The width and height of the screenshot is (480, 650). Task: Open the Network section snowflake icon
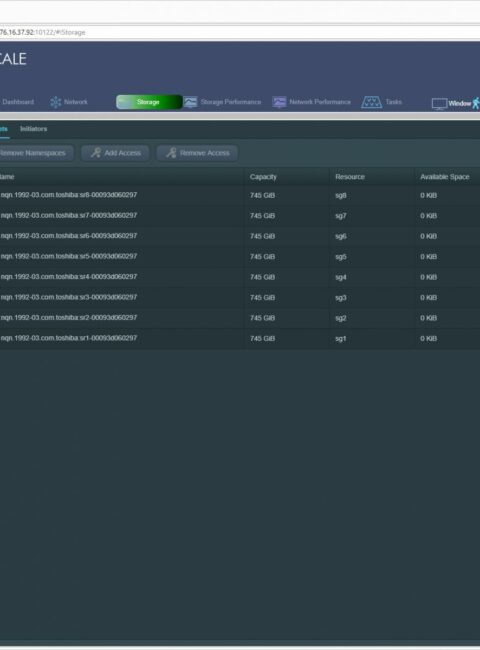click(56, 102)
